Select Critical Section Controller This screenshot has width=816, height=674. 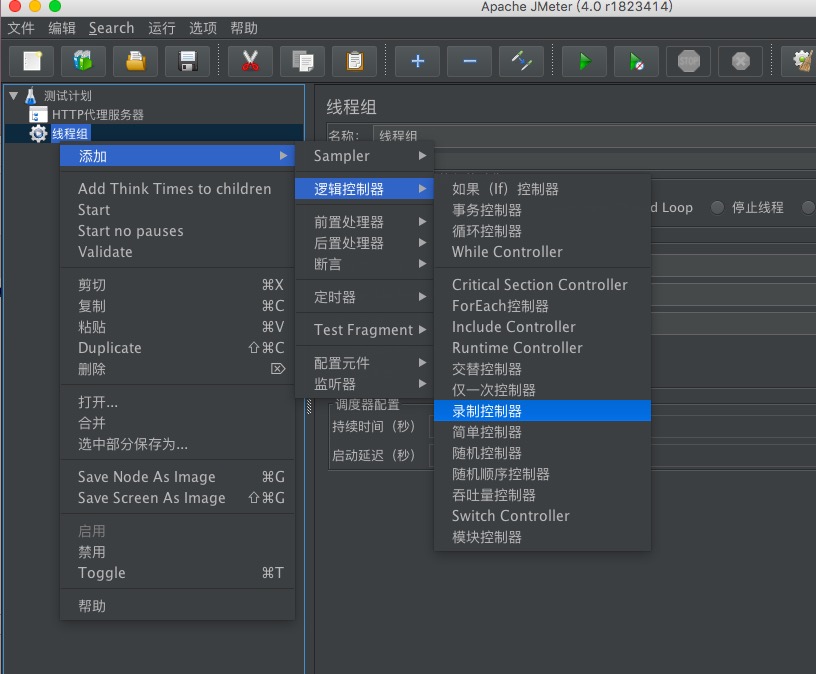(542, 284)
